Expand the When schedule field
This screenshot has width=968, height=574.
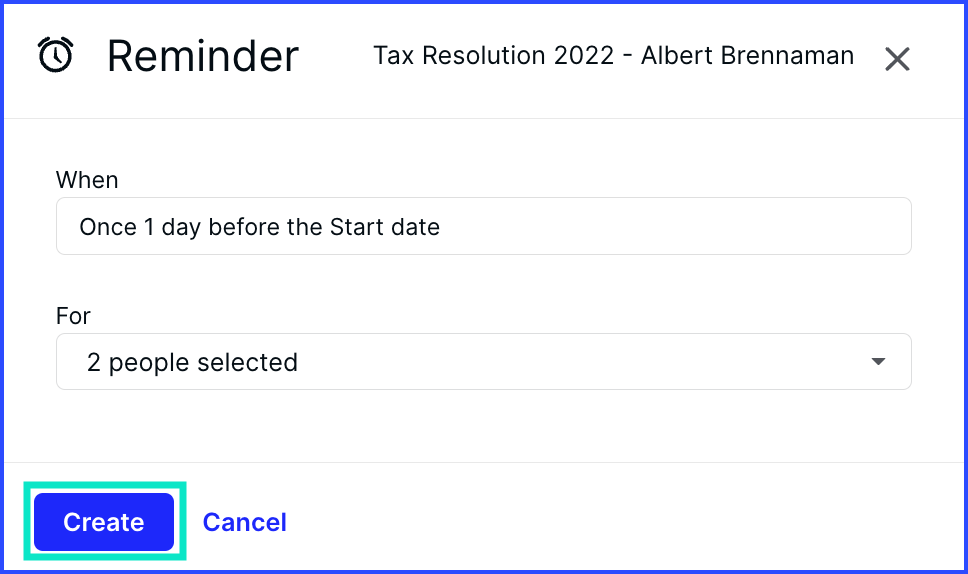[483, 226]
